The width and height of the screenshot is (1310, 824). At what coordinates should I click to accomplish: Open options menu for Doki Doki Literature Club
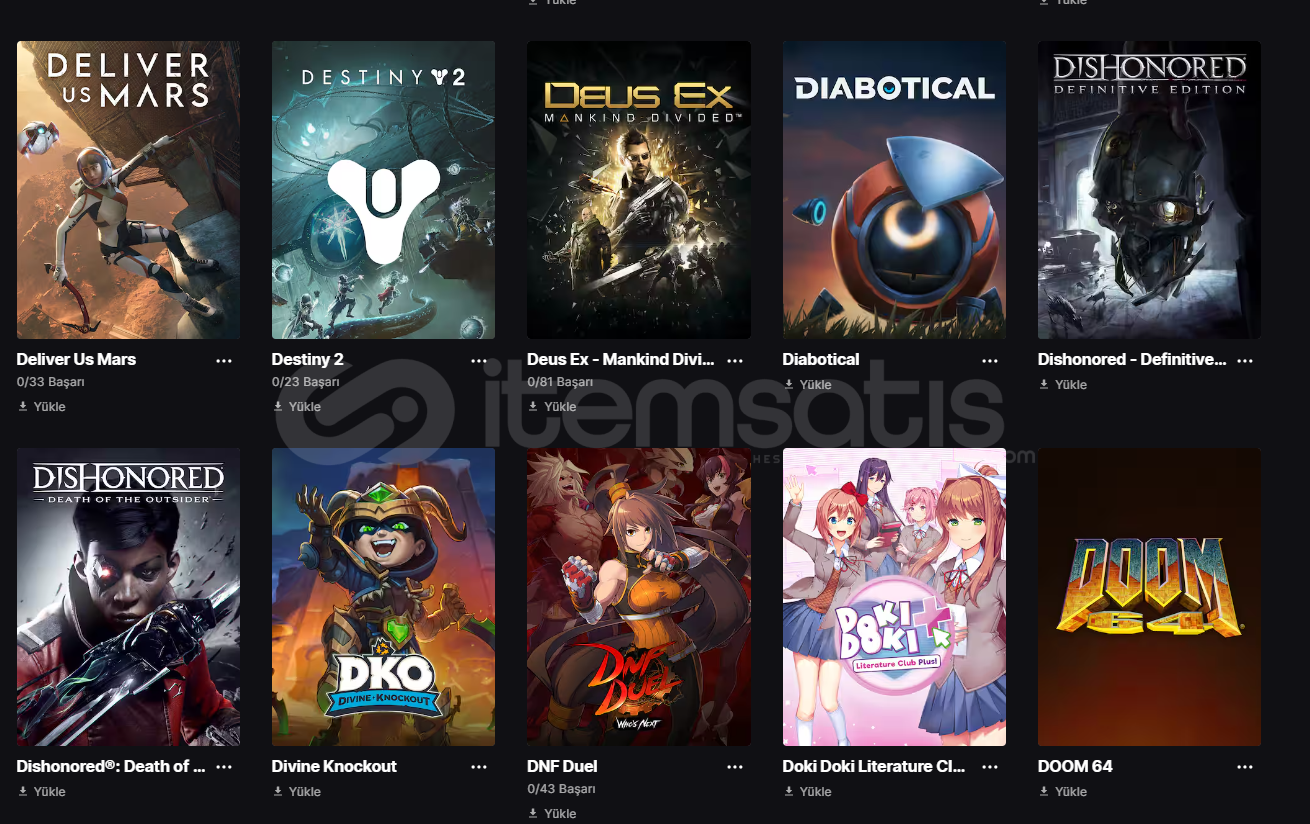pyautogui.click(x=990, y=767)
